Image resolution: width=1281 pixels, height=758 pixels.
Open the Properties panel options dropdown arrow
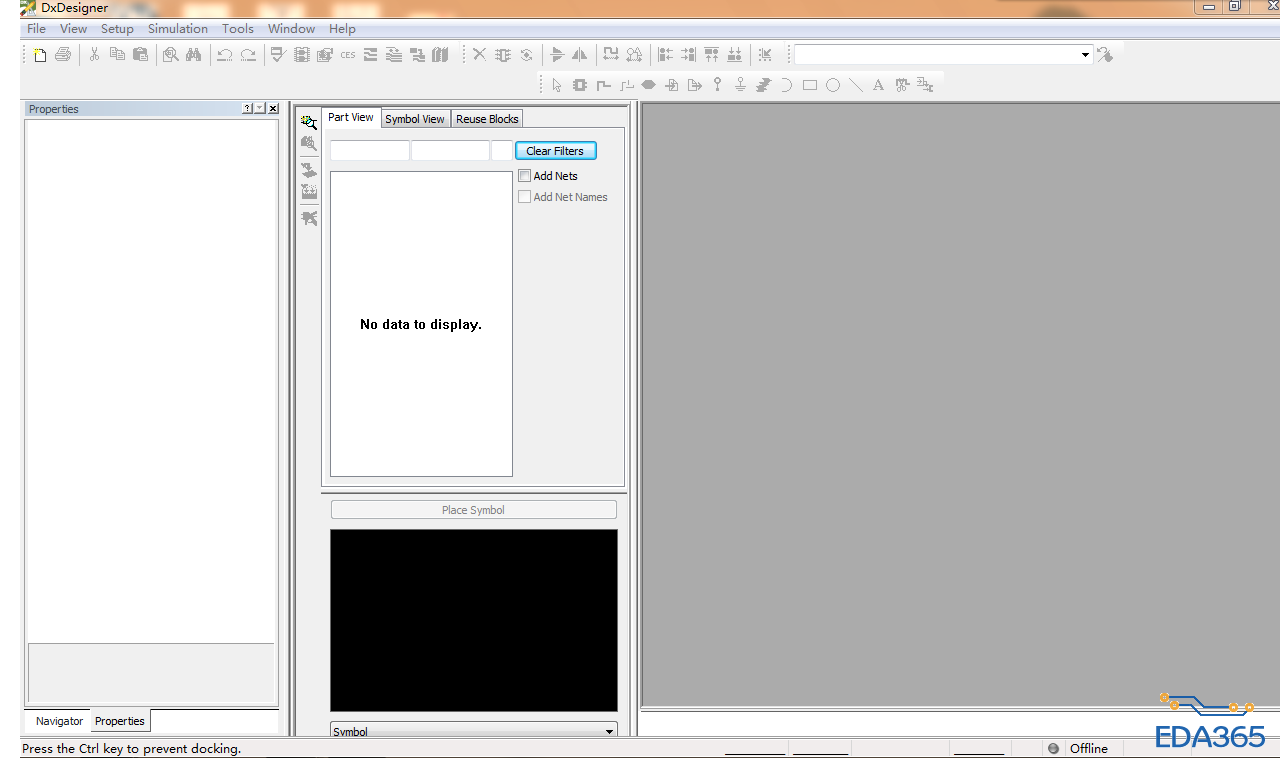tap(260, 109)
